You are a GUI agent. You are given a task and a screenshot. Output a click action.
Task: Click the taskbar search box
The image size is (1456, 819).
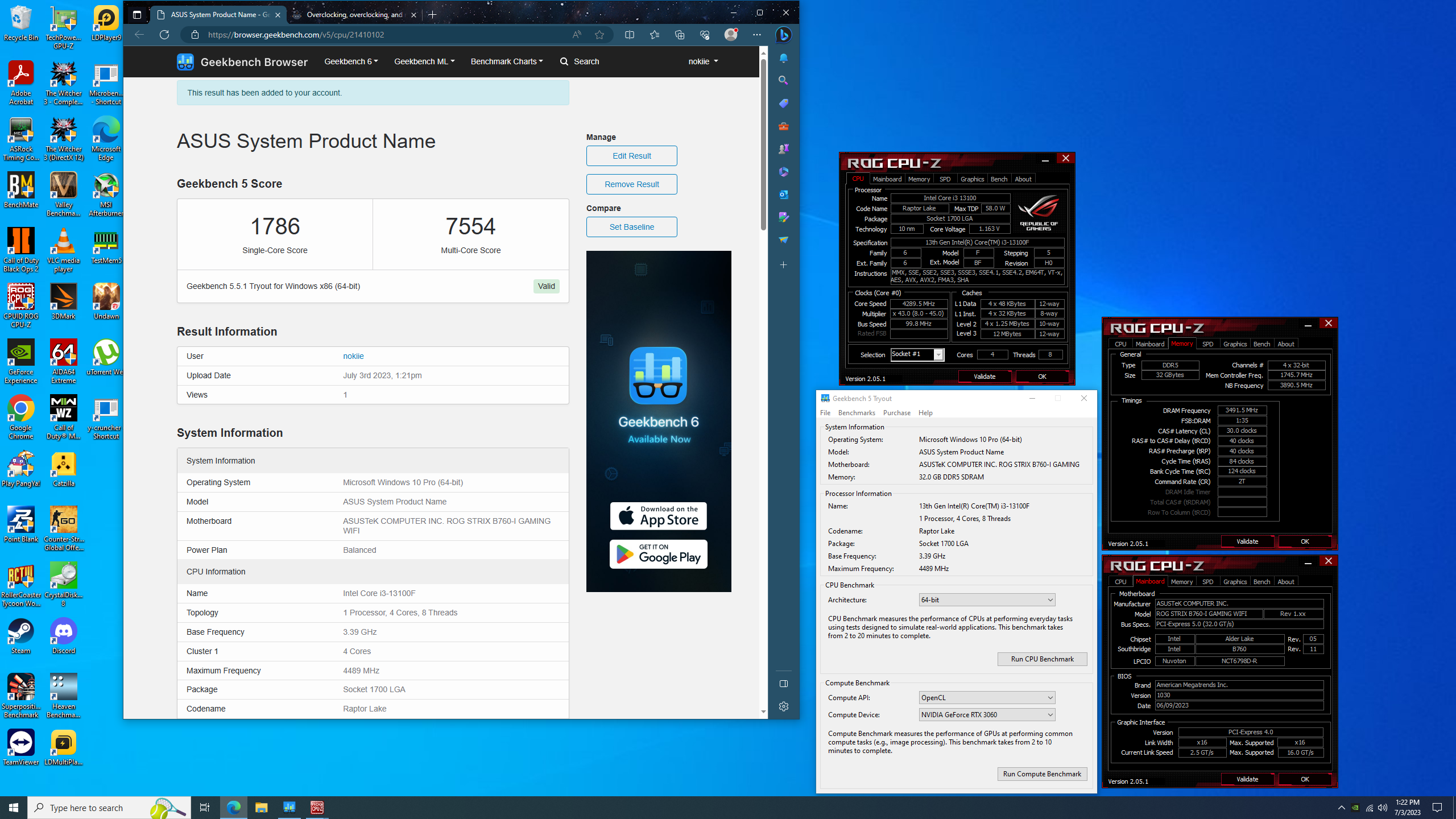109,808
